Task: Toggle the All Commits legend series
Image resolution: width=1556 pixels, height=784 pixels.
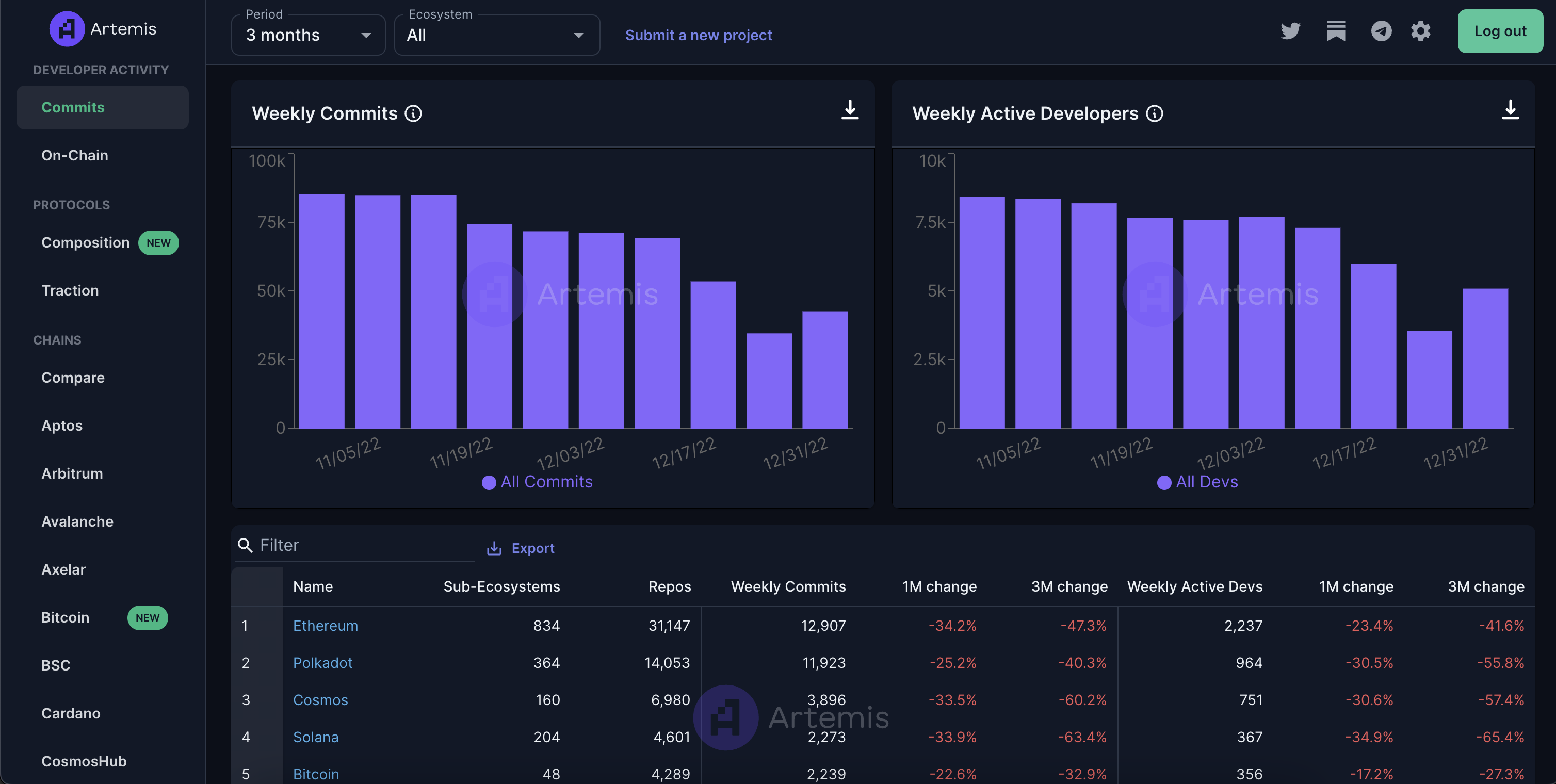Action: (x=537, y=482)
